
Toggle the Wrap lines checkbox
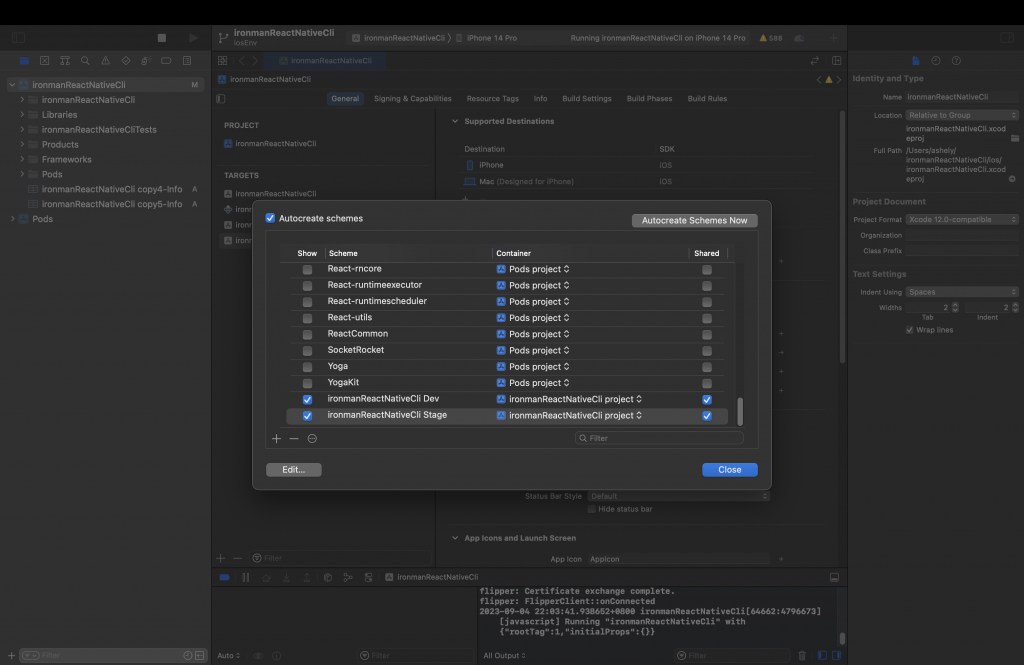[x=909, y=330]
